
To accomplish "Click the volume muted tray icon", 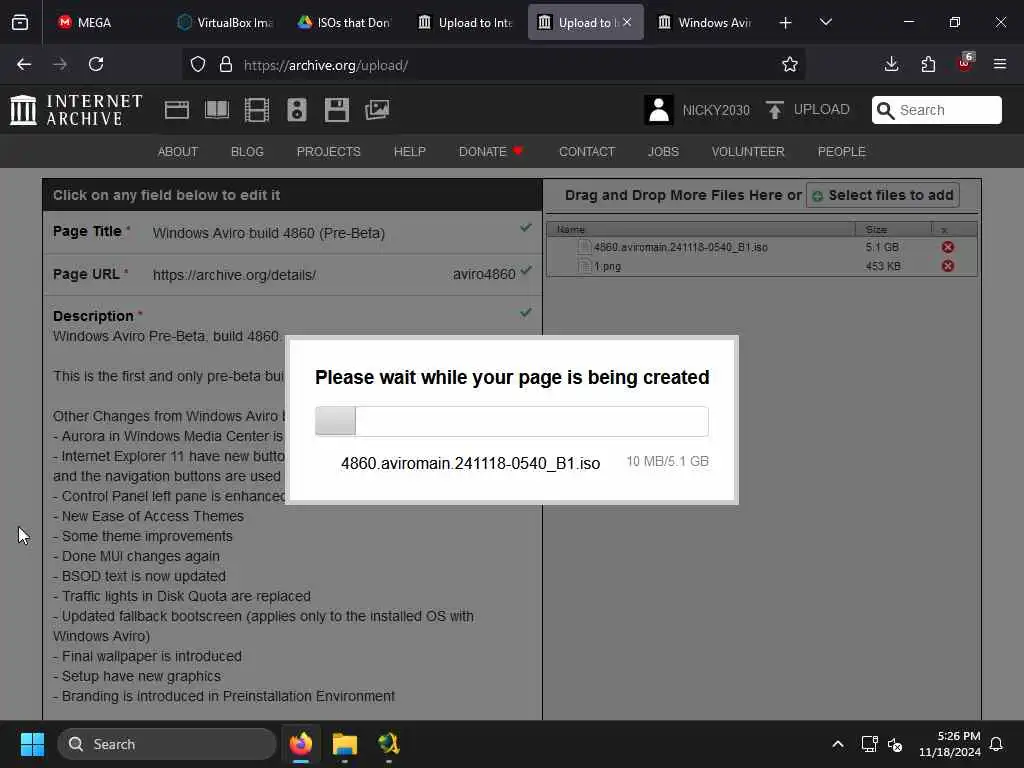I will 895,744.
